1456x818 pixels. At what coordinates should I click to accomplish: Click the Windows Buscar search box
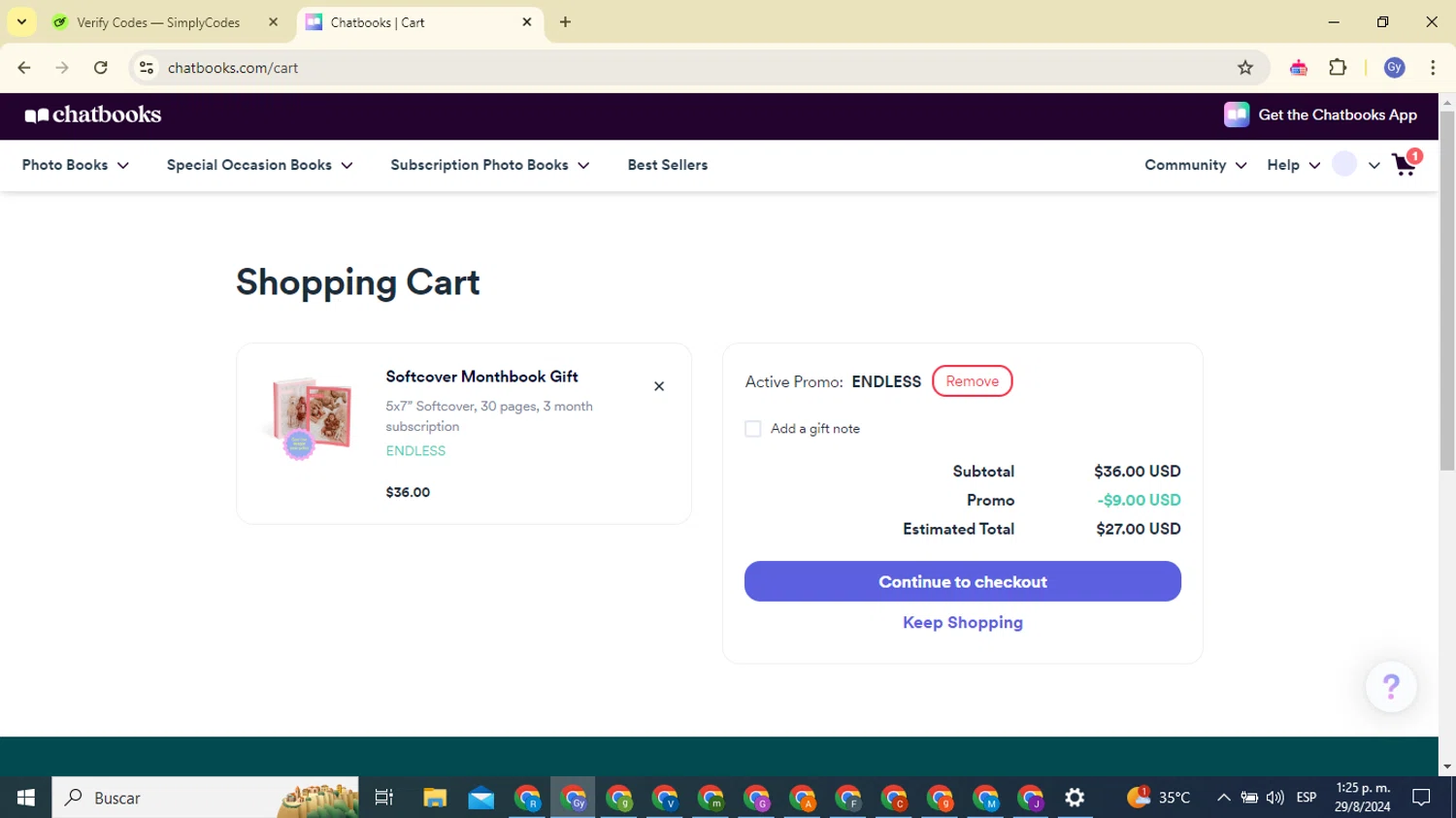coord(206,798)
